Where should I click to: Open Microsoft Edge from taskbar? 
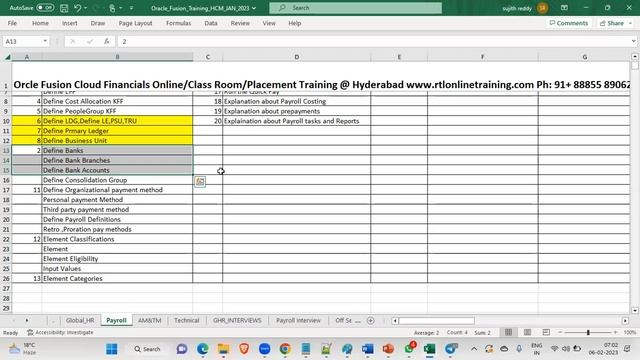click(x=202, y=349)
